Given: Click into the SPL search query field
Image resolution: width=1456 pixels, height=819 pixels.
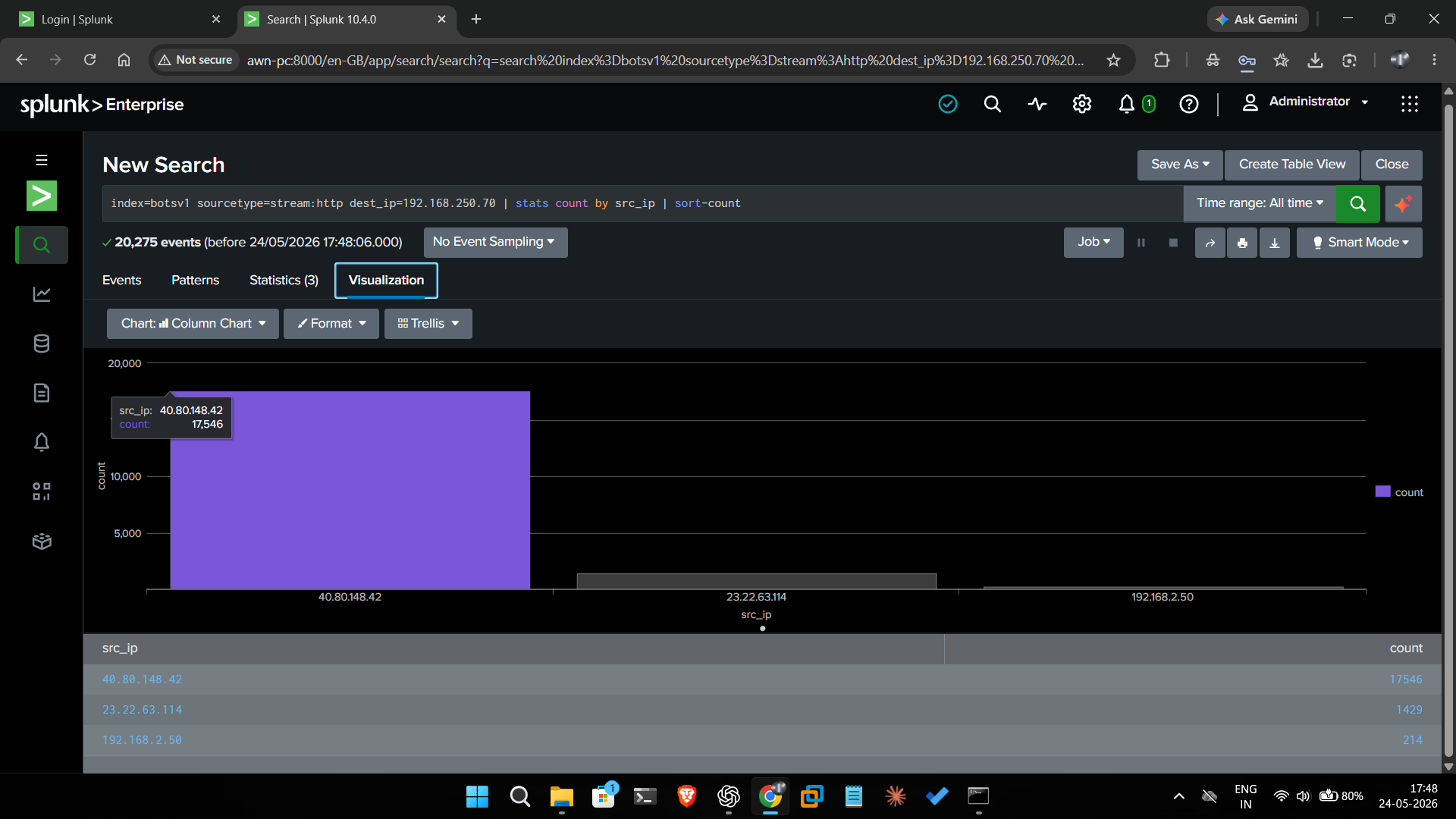Looking at the screenshot, I should pyautogui.click(x=642, y=203).
